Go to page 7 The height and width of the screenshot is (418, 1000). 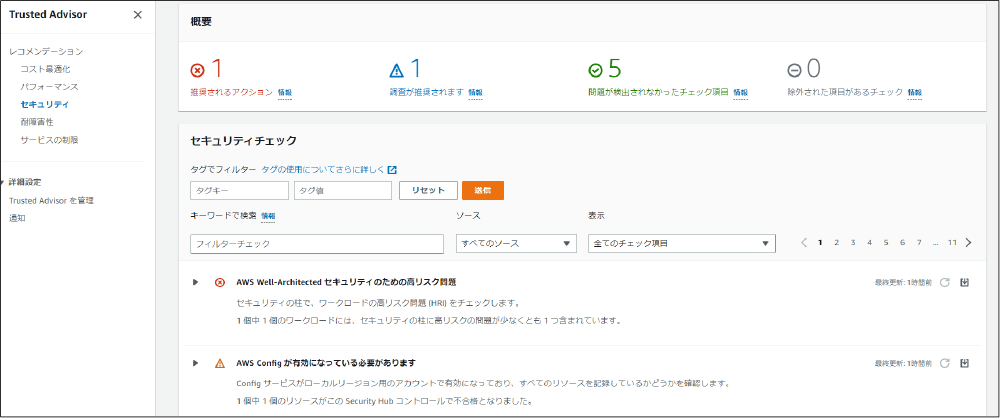(x=919, y=243)
